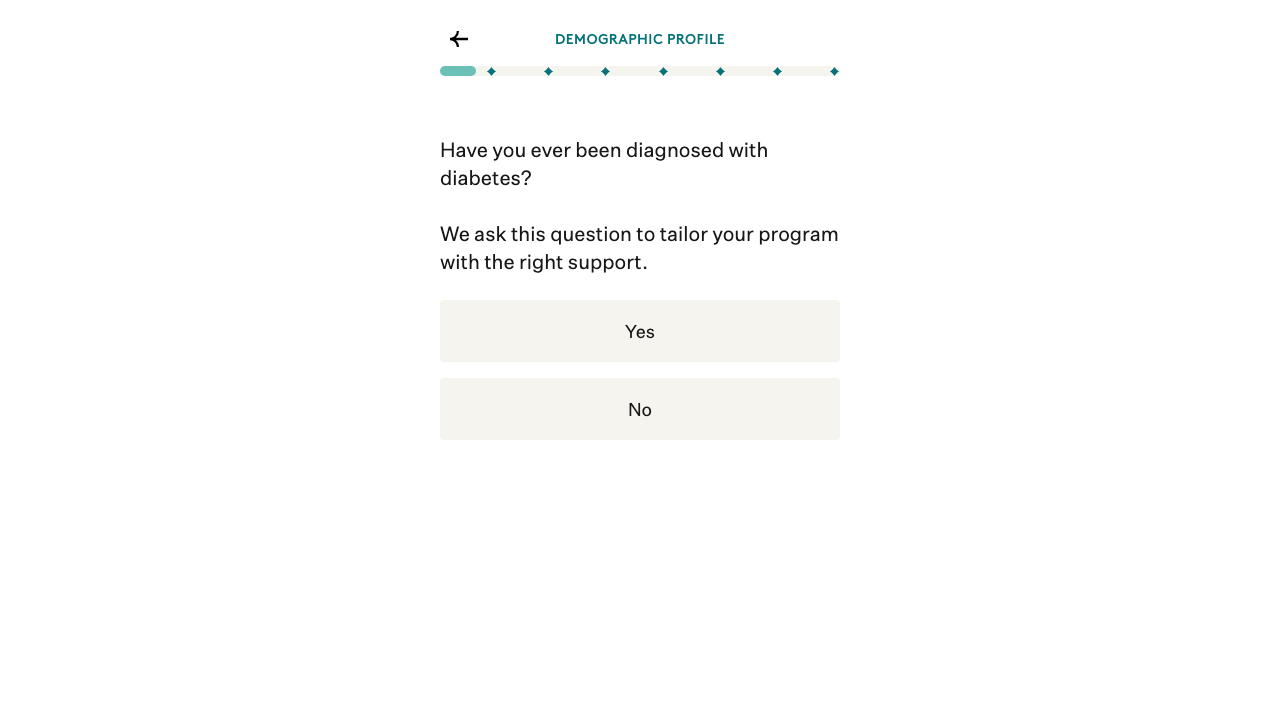This screenshot has height=720, width=1280.
Task: Click the second diamond progress marker
Action: pos(548,71)
